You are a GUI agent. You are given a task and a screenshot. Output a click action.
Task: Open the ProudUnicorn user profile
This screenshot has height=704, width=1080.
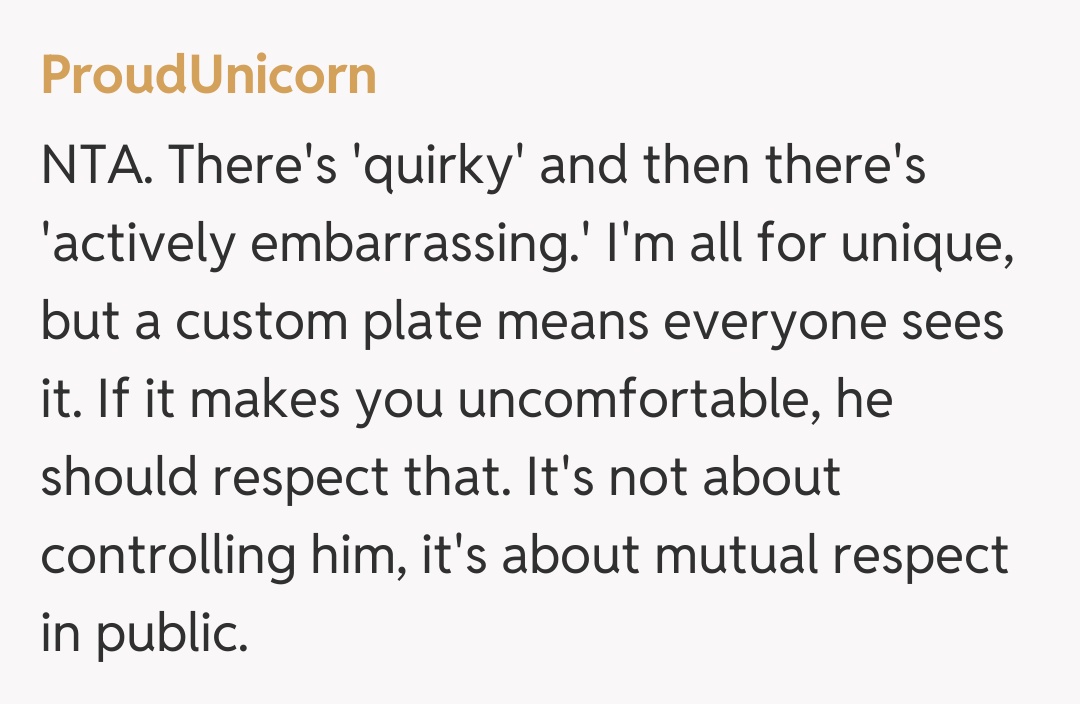(x=208, y=76)
